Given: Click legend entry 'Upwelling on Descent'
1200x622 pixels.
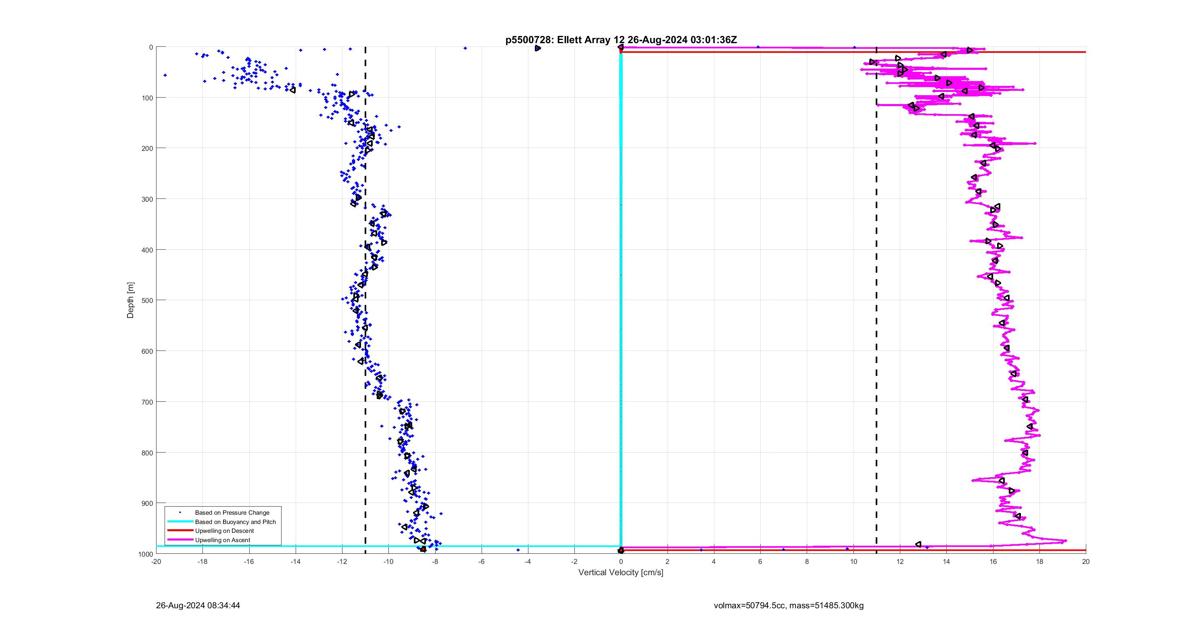Looking at the screenshot, I should (x=225, y=531).
